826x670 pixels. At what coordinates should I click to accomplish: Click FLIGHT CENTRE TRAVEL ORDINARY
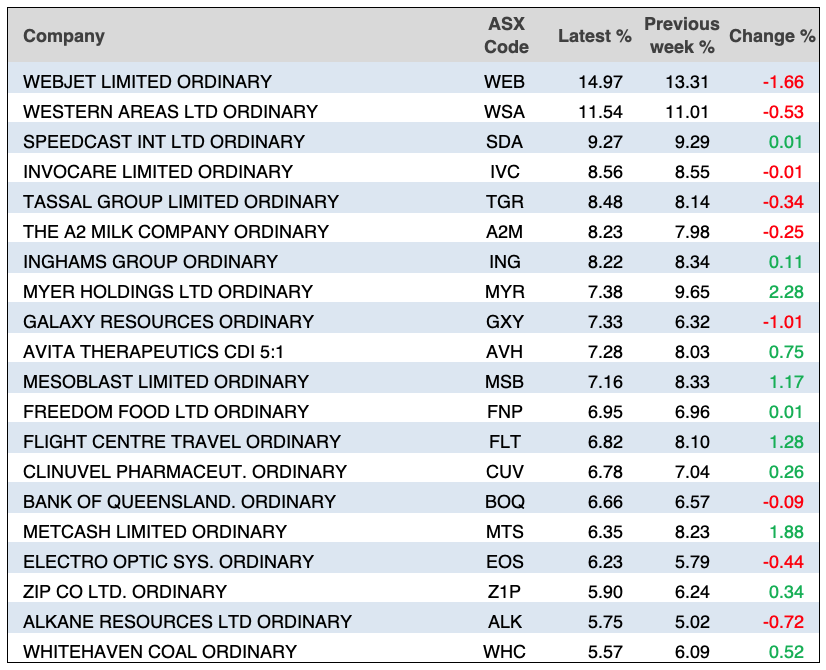point(182,441)
